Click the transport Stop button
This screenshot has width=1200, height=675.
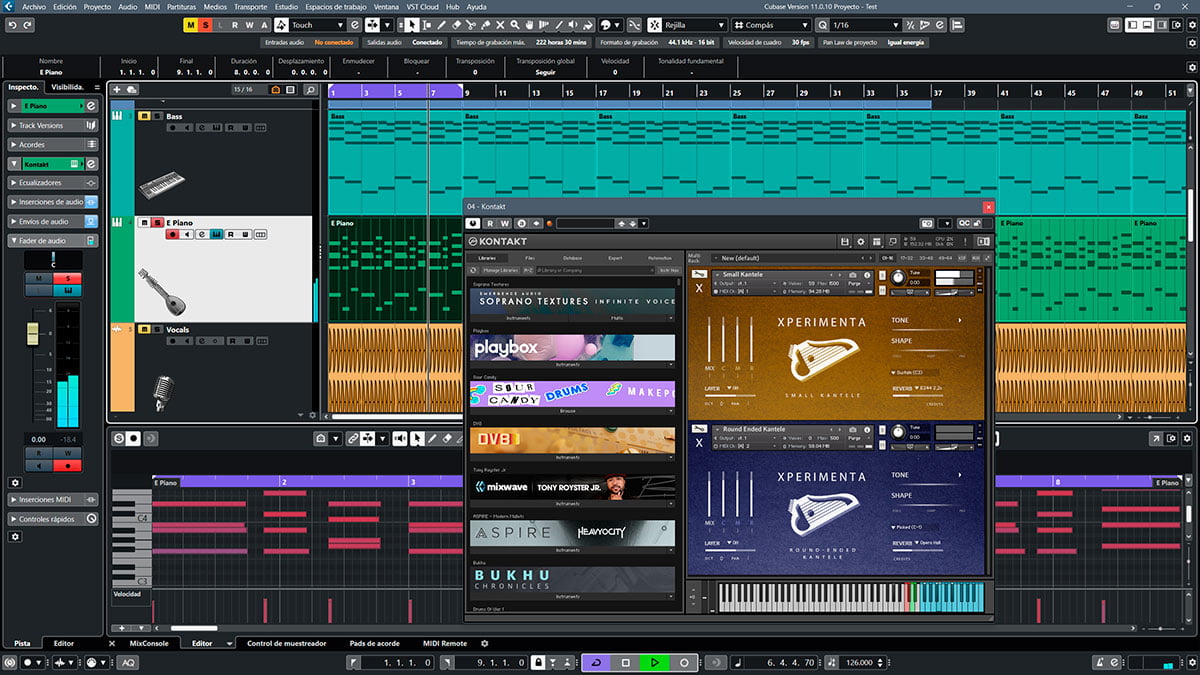click(x=626, y=662)
